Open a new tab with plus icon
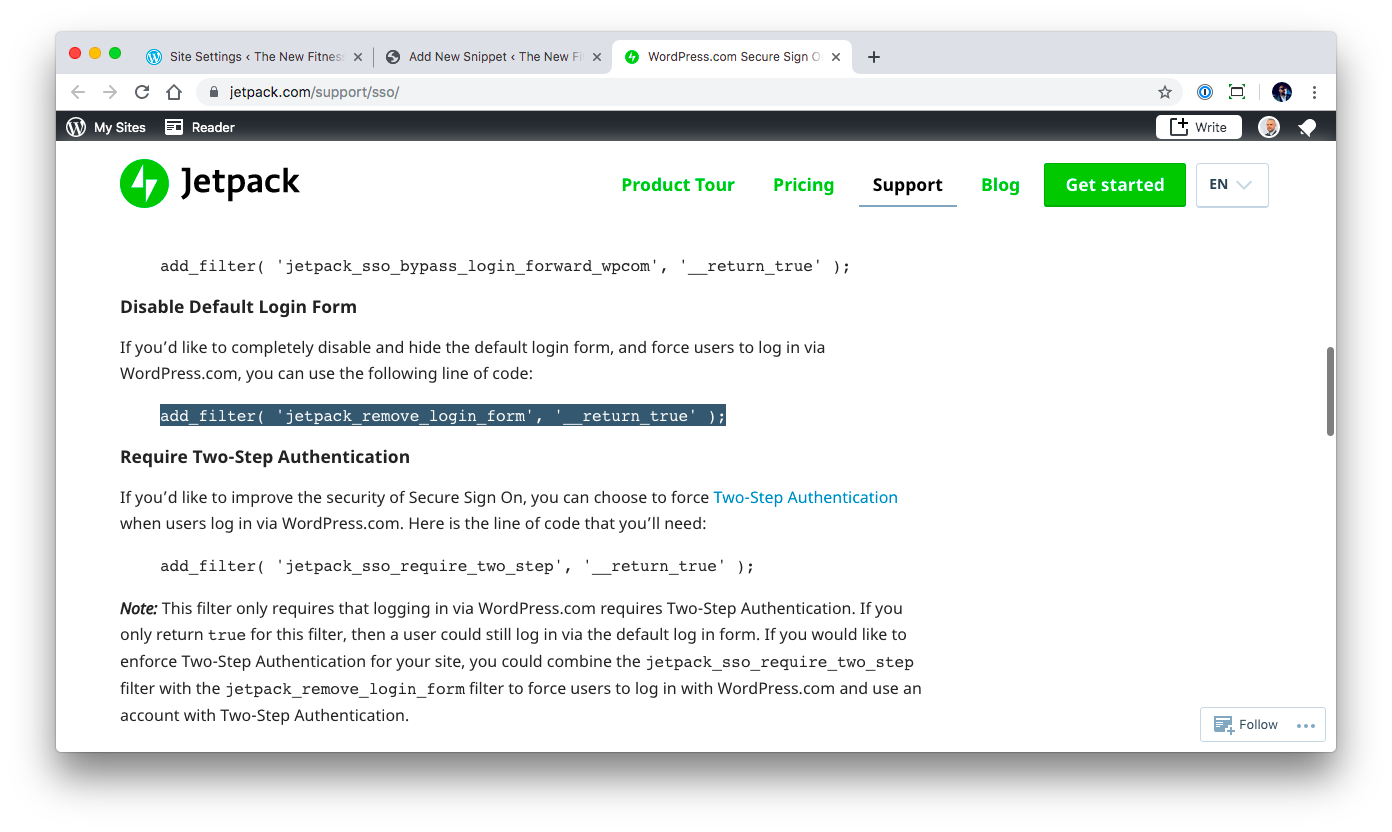This screenshot has height=832, width=1392. coord(873,57)
